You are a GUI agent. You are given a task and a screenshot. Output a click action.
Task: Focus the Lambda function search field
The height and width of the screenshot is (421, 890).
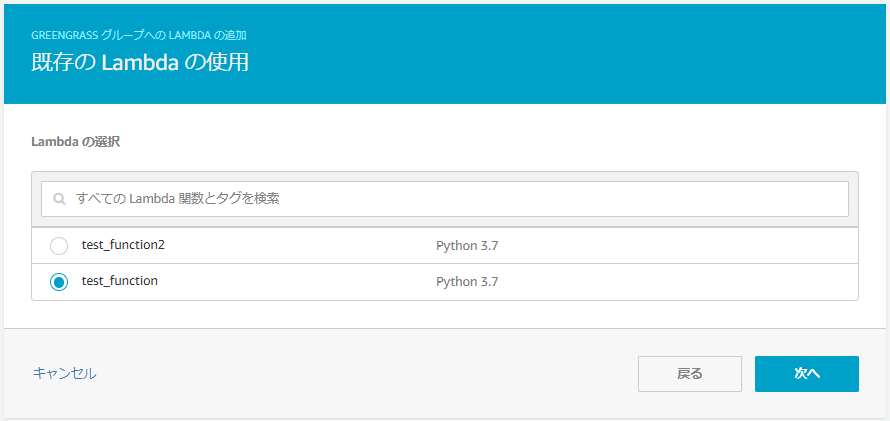pos(450,199)
